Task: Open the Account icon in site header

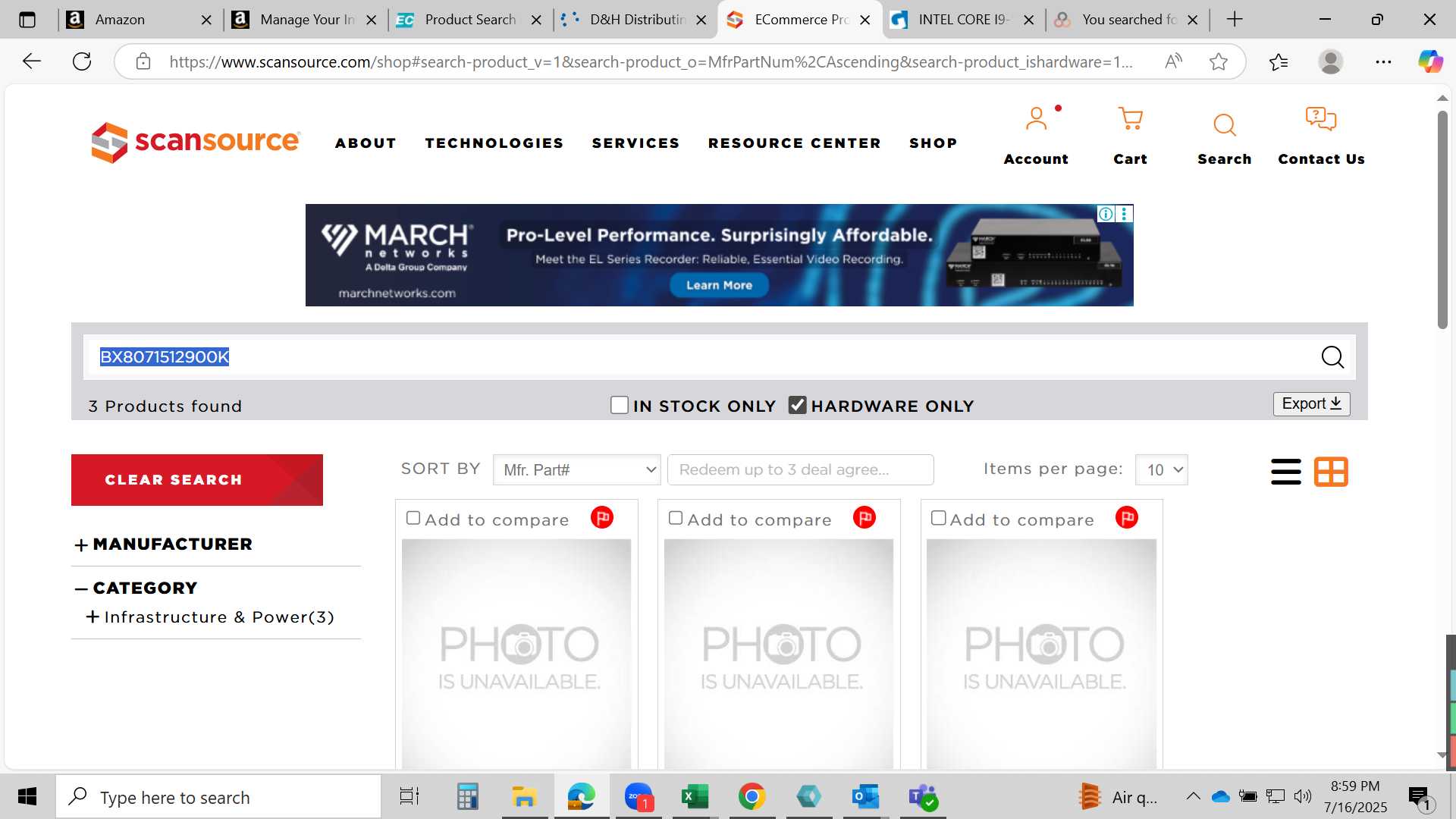Action: click(1036, 119)
